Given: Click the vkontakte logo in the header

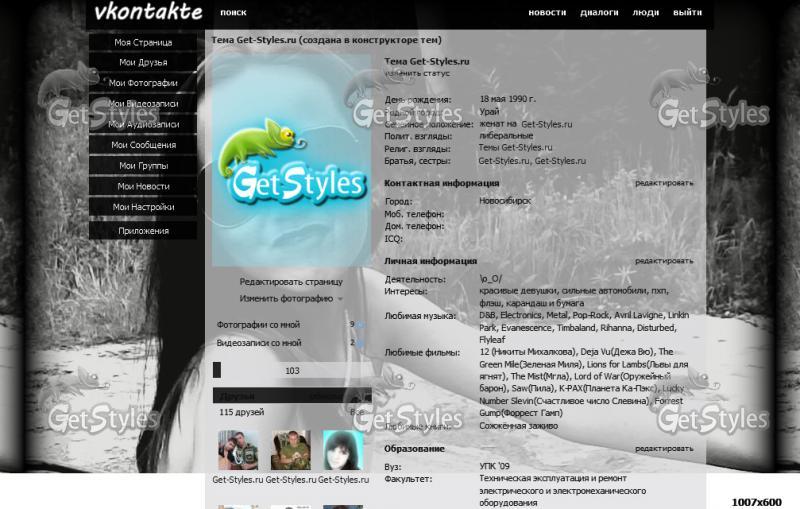Looking at the screenshot, I should 148,13.
